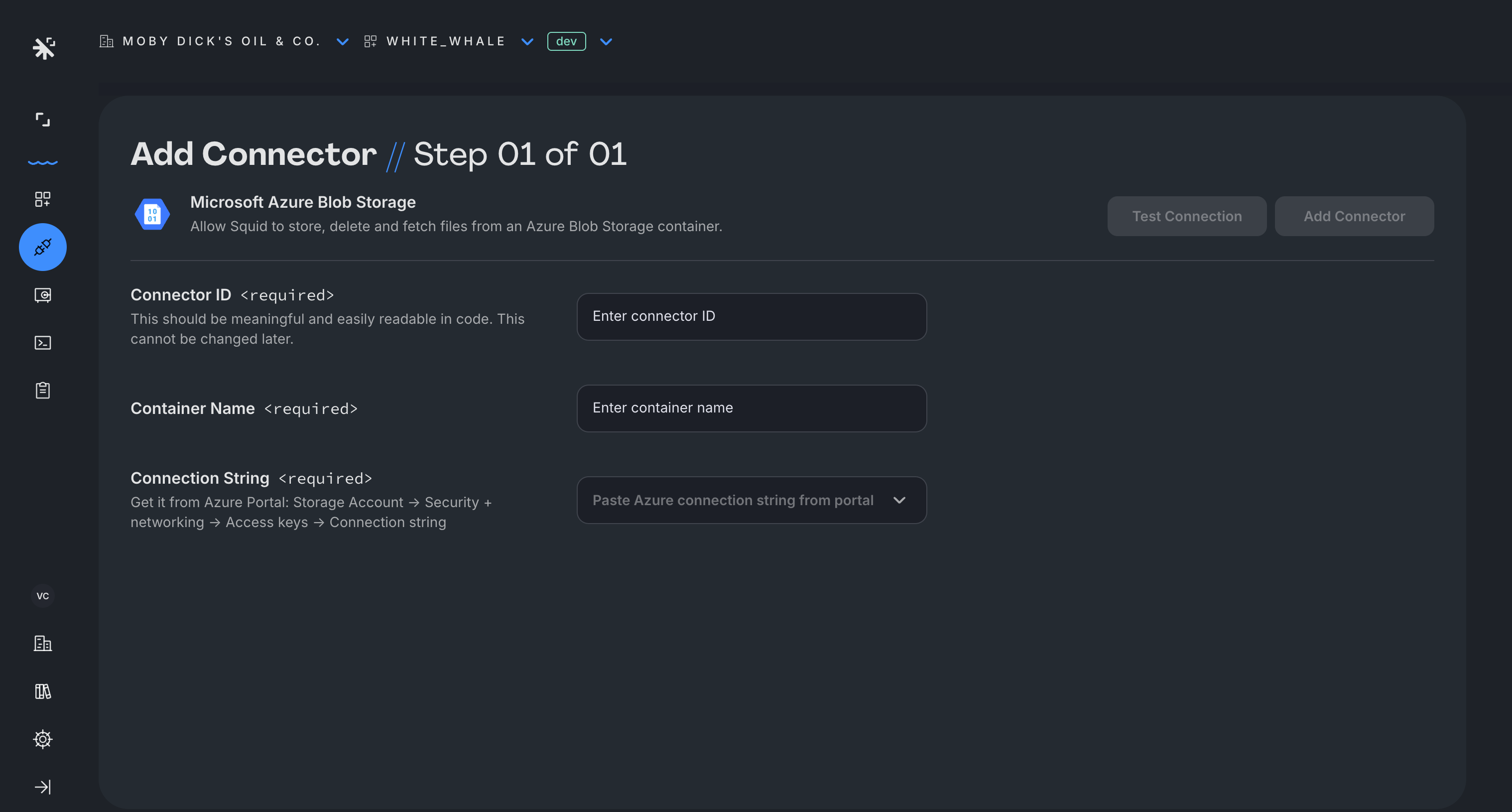This screenshot has width=1512, height=812.
Task: Open the organization building sidebar icon
Action: (43, 644)
